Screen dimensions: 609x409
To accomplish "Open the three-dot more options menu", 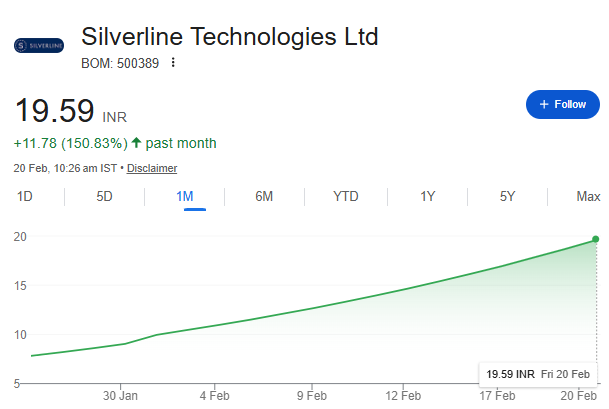I will pyautogui.click(x=173, y=63).
